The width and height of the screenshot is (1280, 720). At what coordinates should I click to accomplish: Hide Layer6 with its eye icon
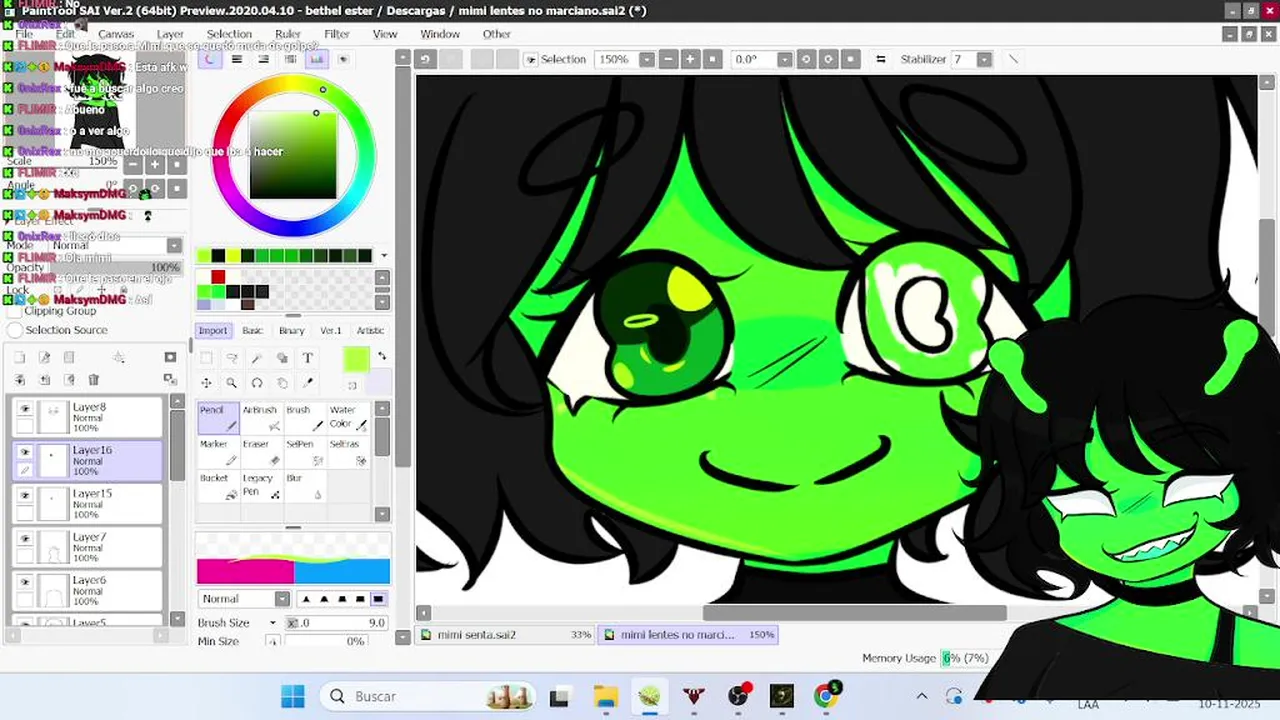coord(25,581)
